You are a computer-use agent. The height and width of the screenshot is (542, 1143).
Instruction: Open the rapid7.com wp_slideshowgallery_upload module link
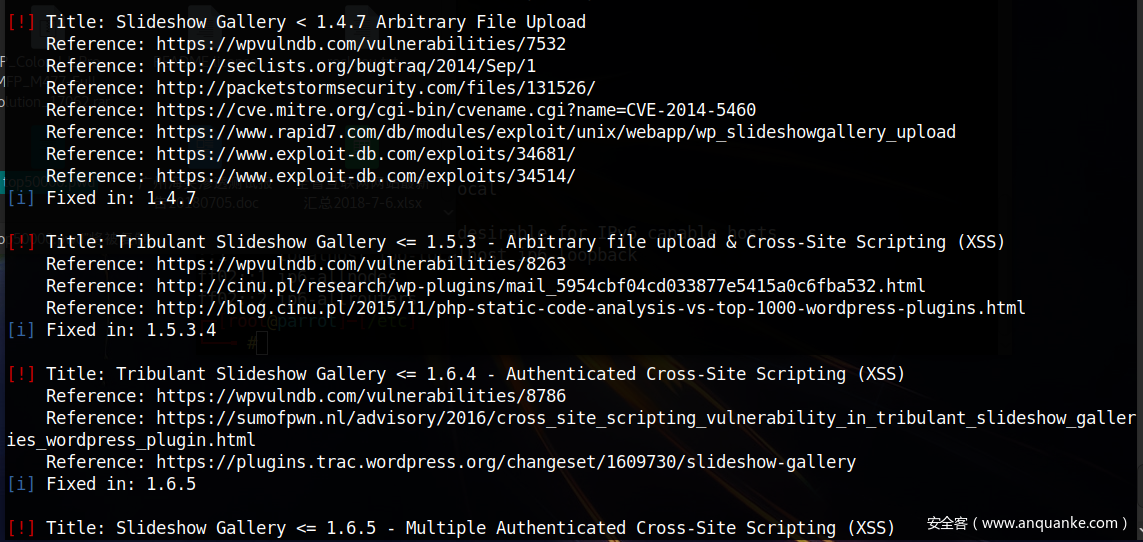pyautogui.click(x=556, y=132)
